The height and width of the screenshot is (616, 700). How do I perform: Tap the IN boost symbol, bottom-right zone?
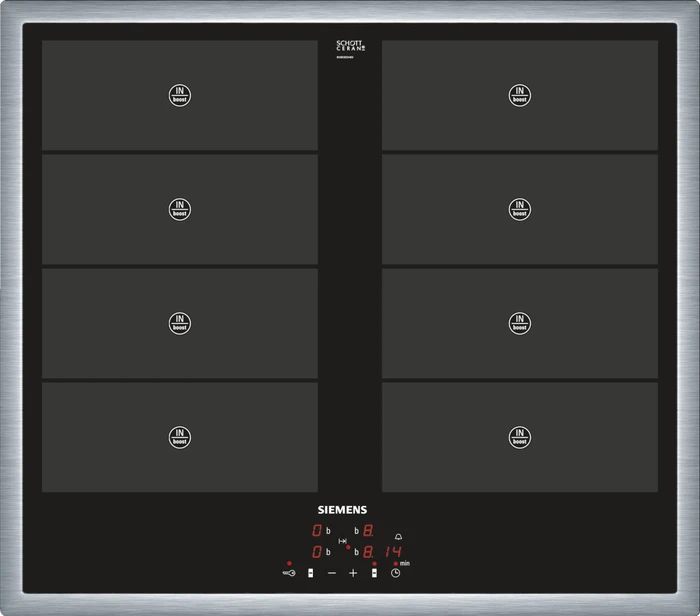point(520,437)
